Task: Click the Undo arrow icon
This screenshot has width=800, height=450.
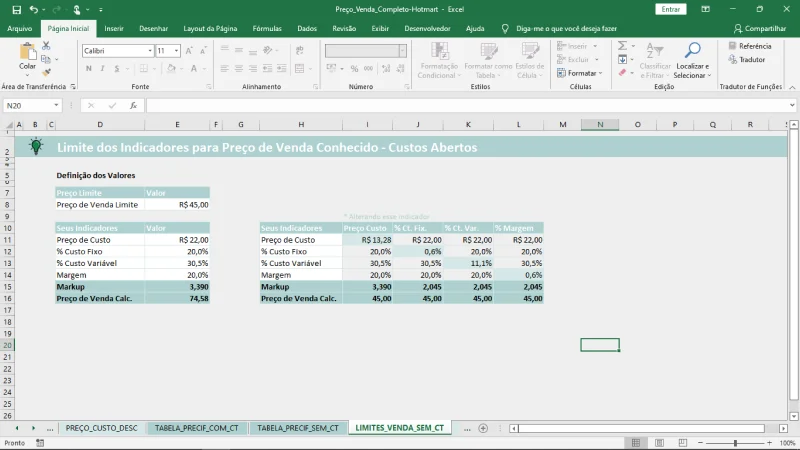Action: (x=33, y=9)
